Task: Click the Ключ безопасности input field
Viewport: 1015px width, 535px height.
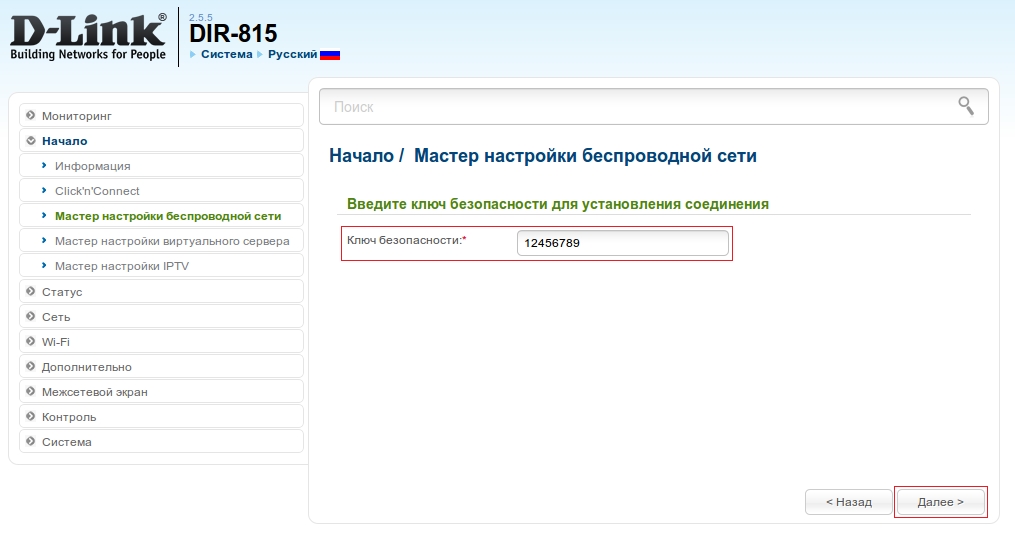Action: pyautogui.click(x=622, y=243)
